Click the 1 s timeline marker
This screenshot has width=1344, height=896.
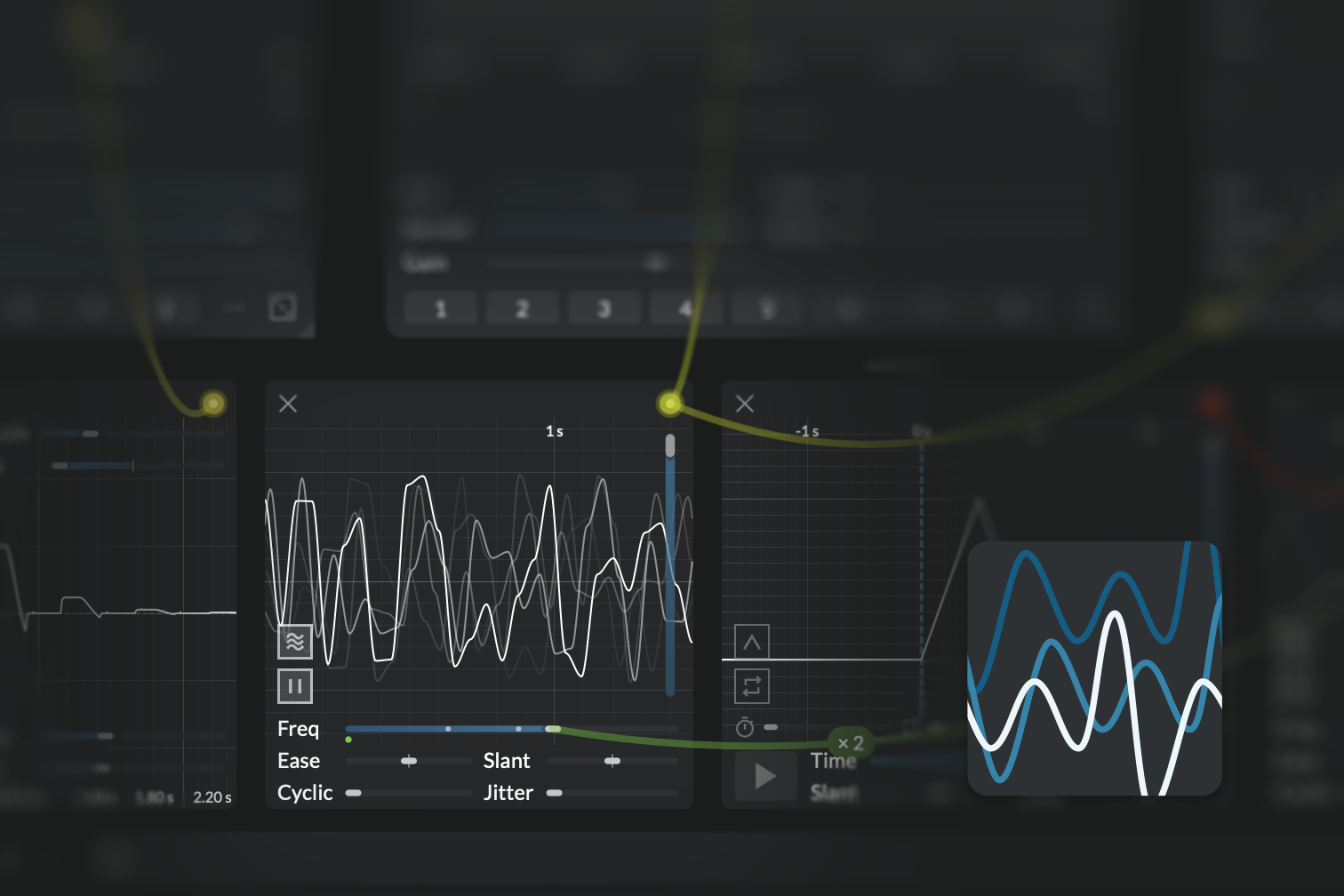555,431
